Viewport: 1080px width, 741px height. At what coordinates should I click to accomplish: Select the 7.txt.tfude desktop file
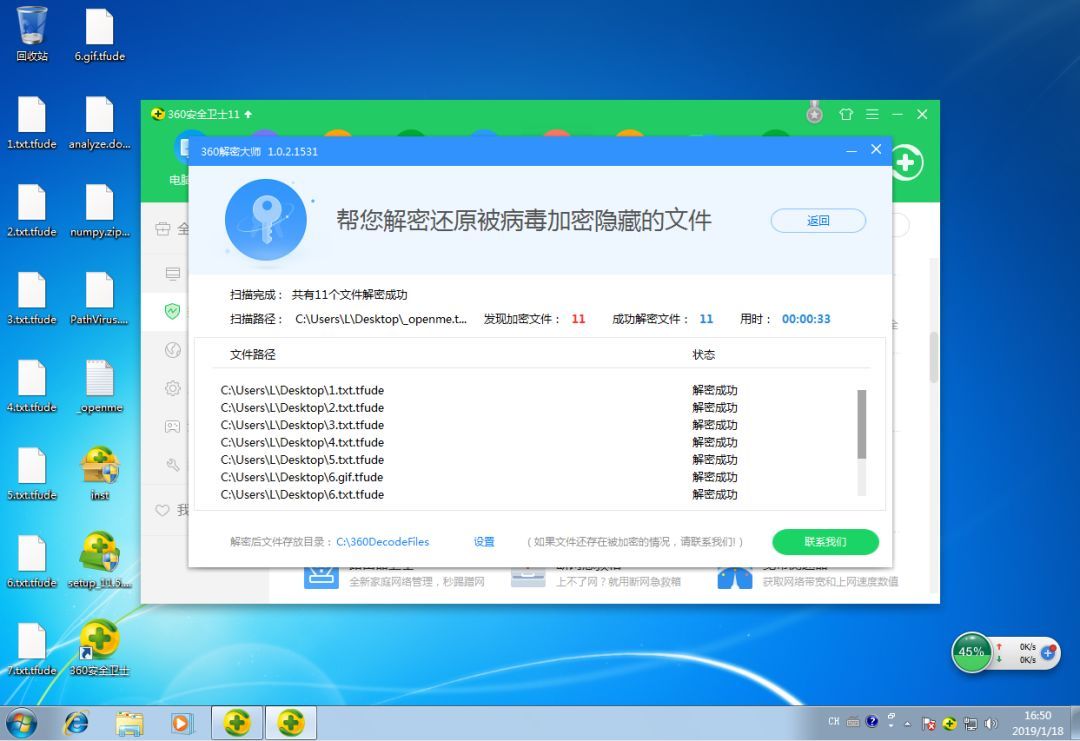click(x=32, y=649)
